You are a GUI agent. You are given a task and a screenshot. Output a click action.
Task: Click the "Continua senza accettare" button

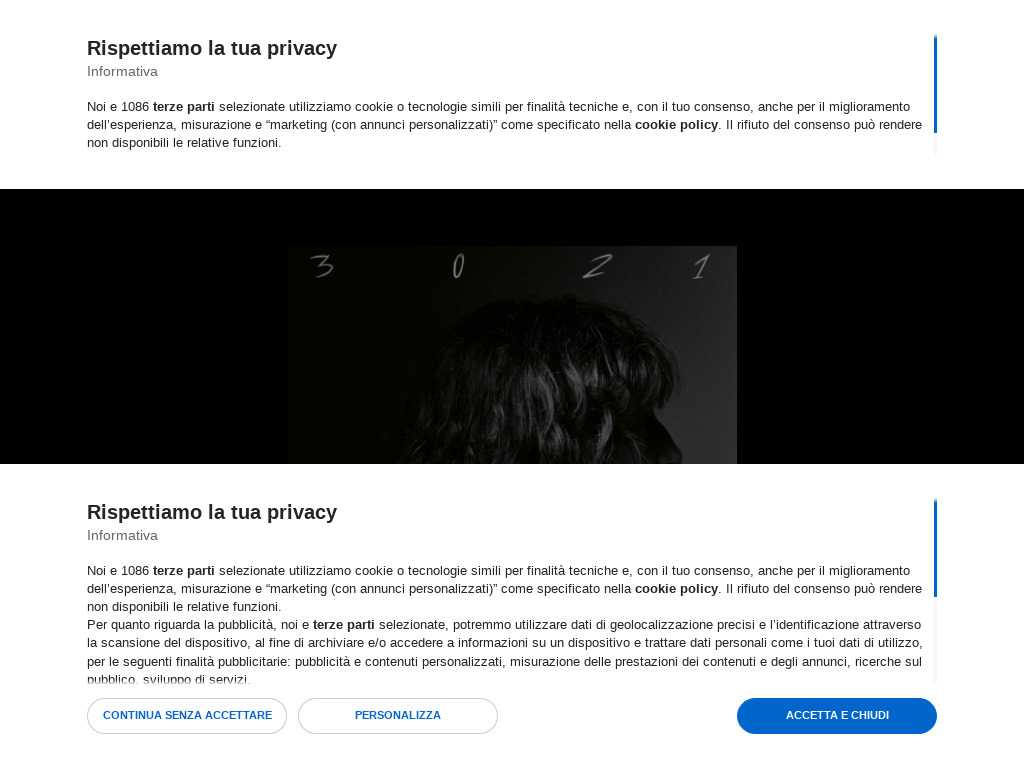click(x=187, y=716)
